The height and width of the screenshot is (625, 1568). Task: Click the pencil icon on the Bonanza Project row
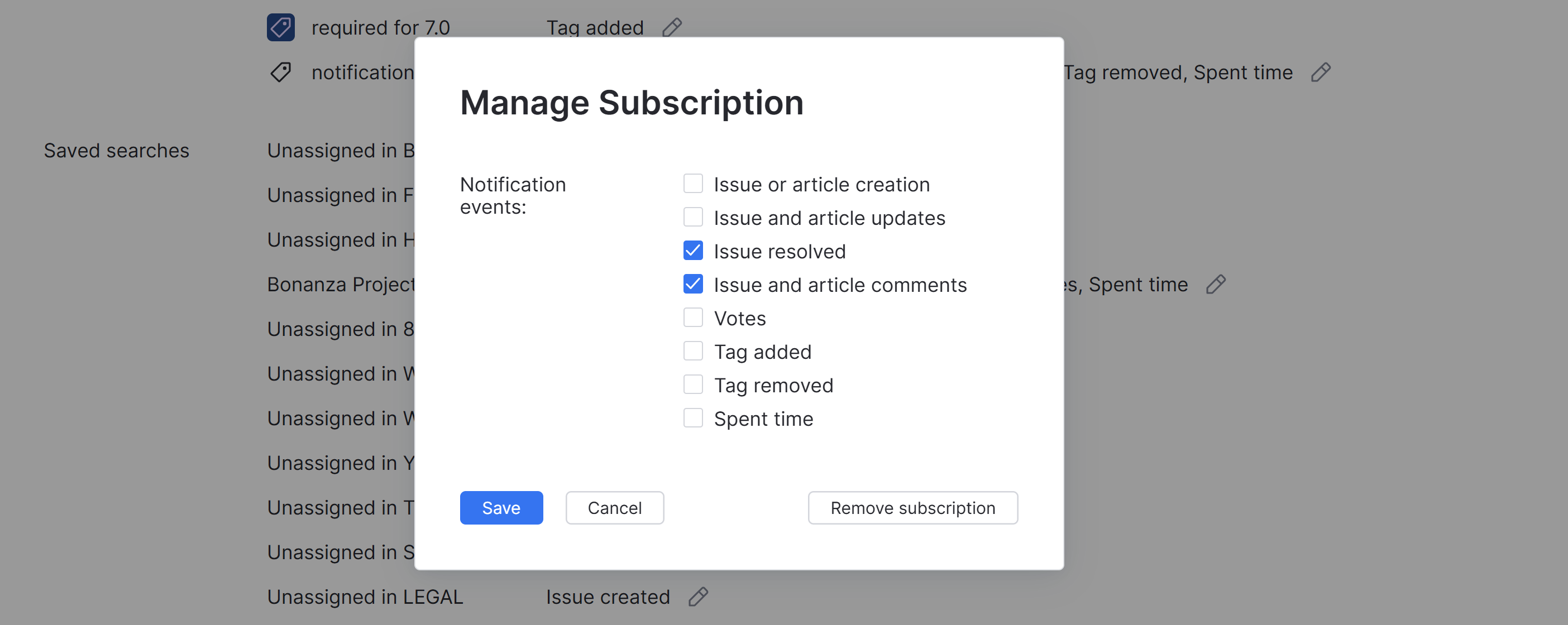tap(1216, 284)
